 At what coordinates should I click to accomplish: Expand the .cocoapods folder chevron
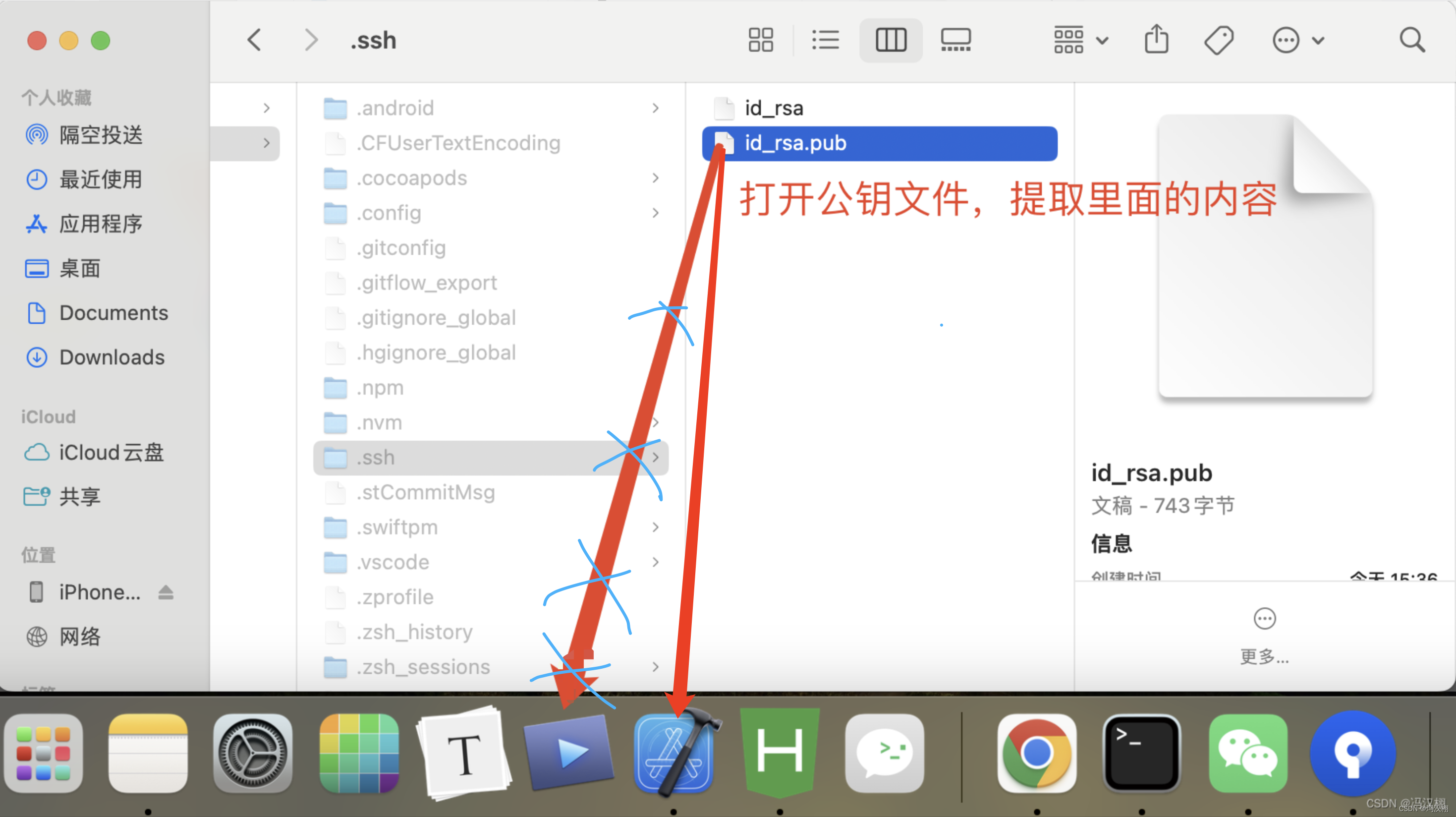pos(656,178)
